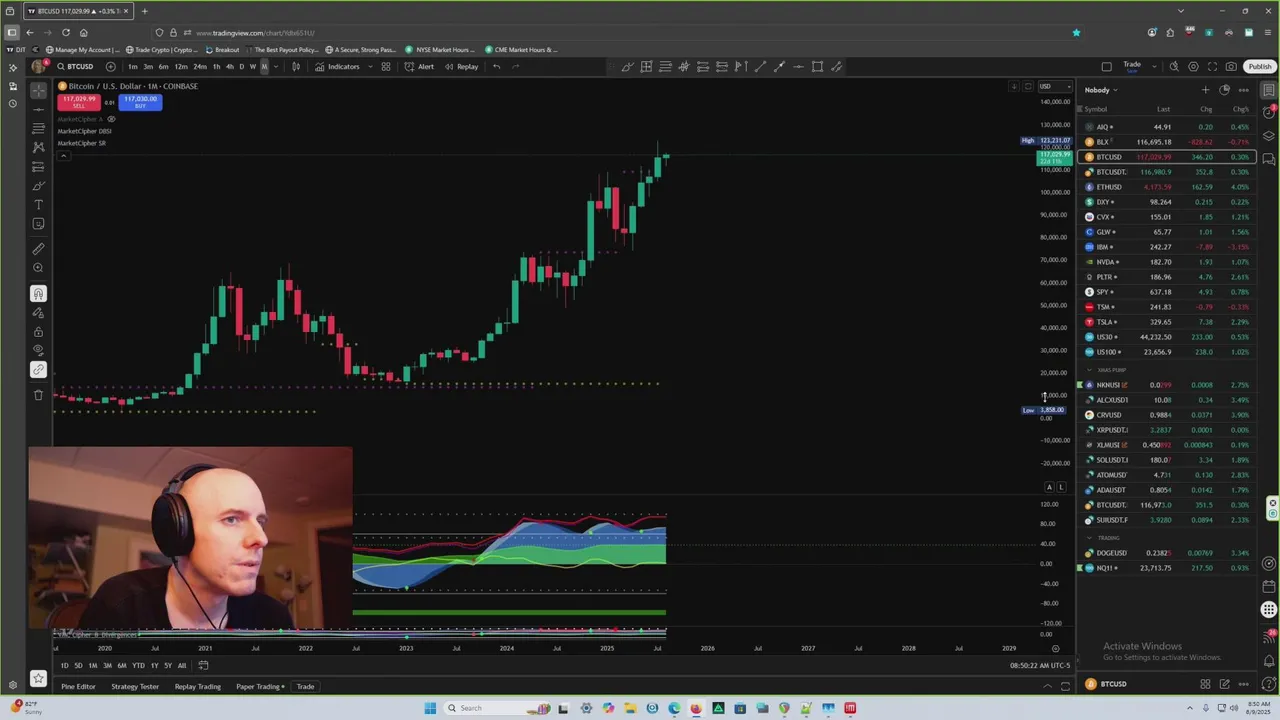Open the Paper Trading tab
The width and height of the screenshot is (1280, 720).
tap(260, 687)
